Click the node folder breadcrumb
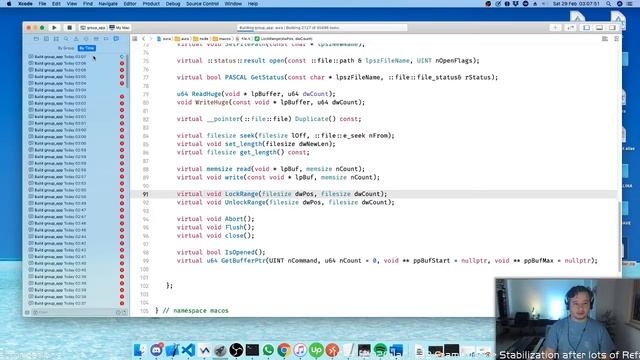Screen dimensions: 640x360 (x=200, y=39)
